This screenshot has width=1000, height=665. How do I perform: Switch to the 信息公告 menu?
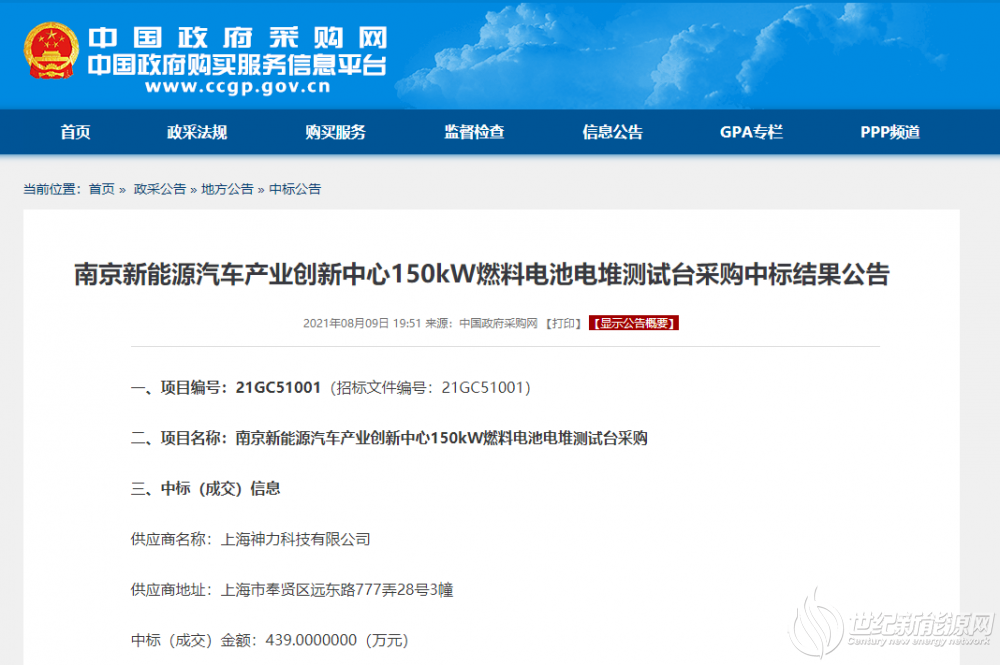(x=612, y=132)
